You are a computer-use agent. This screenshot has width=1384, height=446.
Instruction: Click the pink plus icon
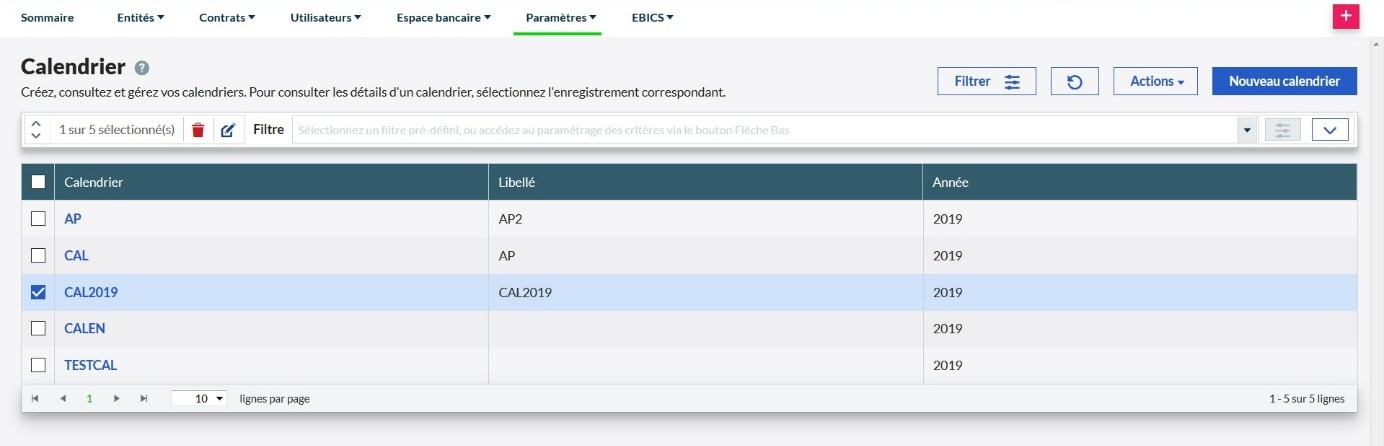pyautogui.click(x=1346, y=16)
